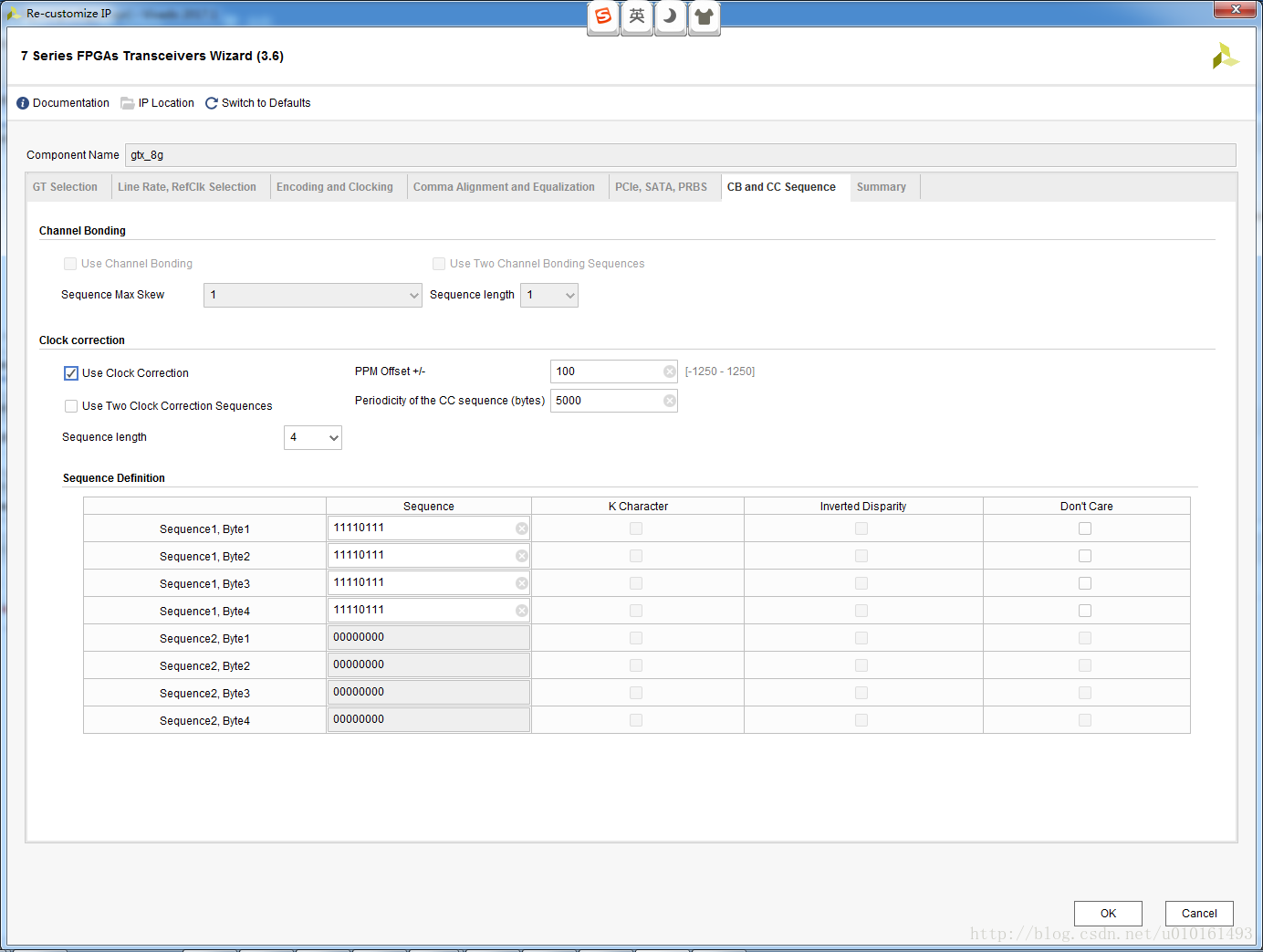Toggle Use Two Channel Bonding Sequences checkbox
The height and width of the screenshot is (952, 1263).
[439, 264]
